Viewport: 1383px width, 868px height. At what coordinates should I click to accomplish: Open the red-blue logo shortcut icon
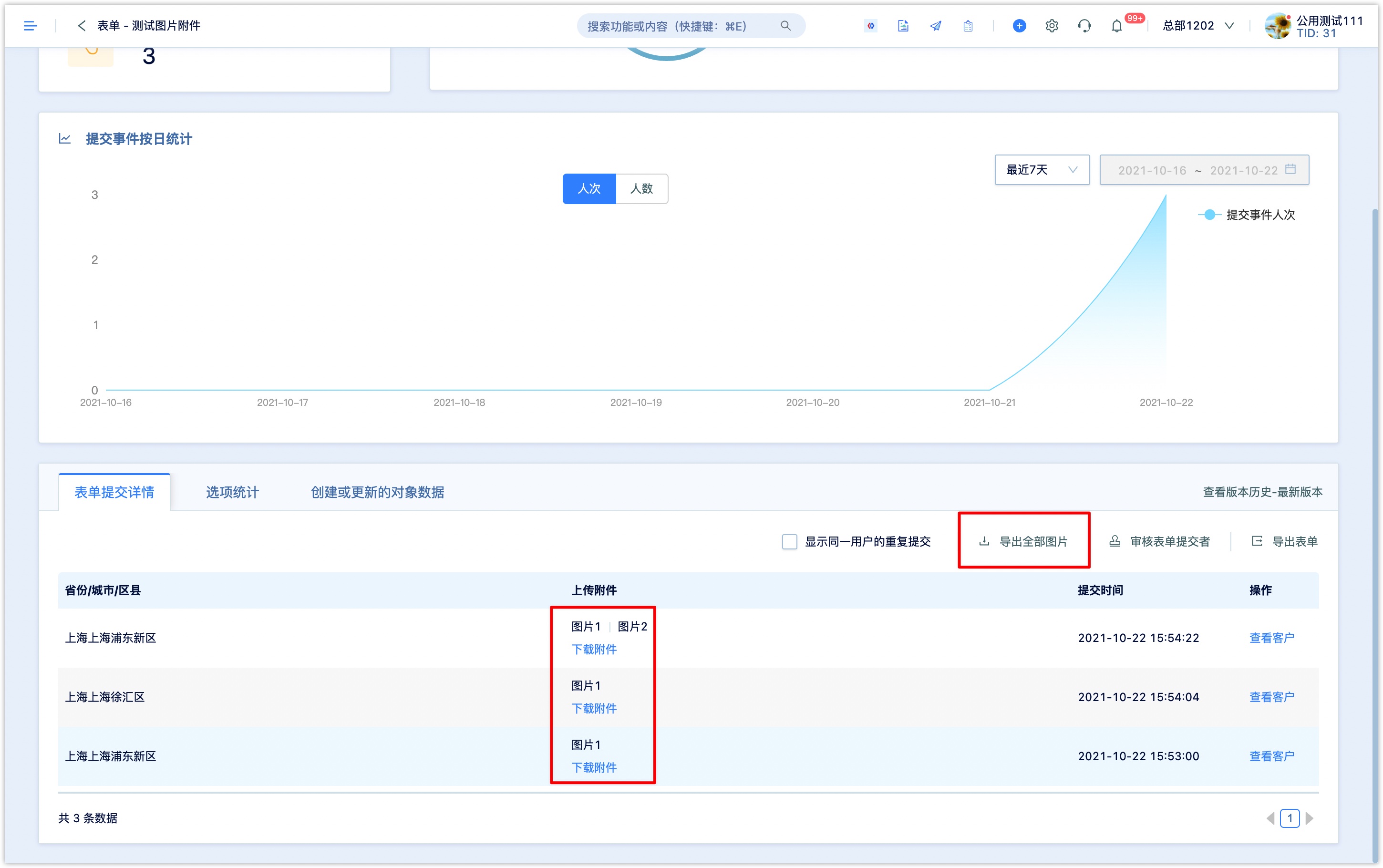tap(870, 26)
